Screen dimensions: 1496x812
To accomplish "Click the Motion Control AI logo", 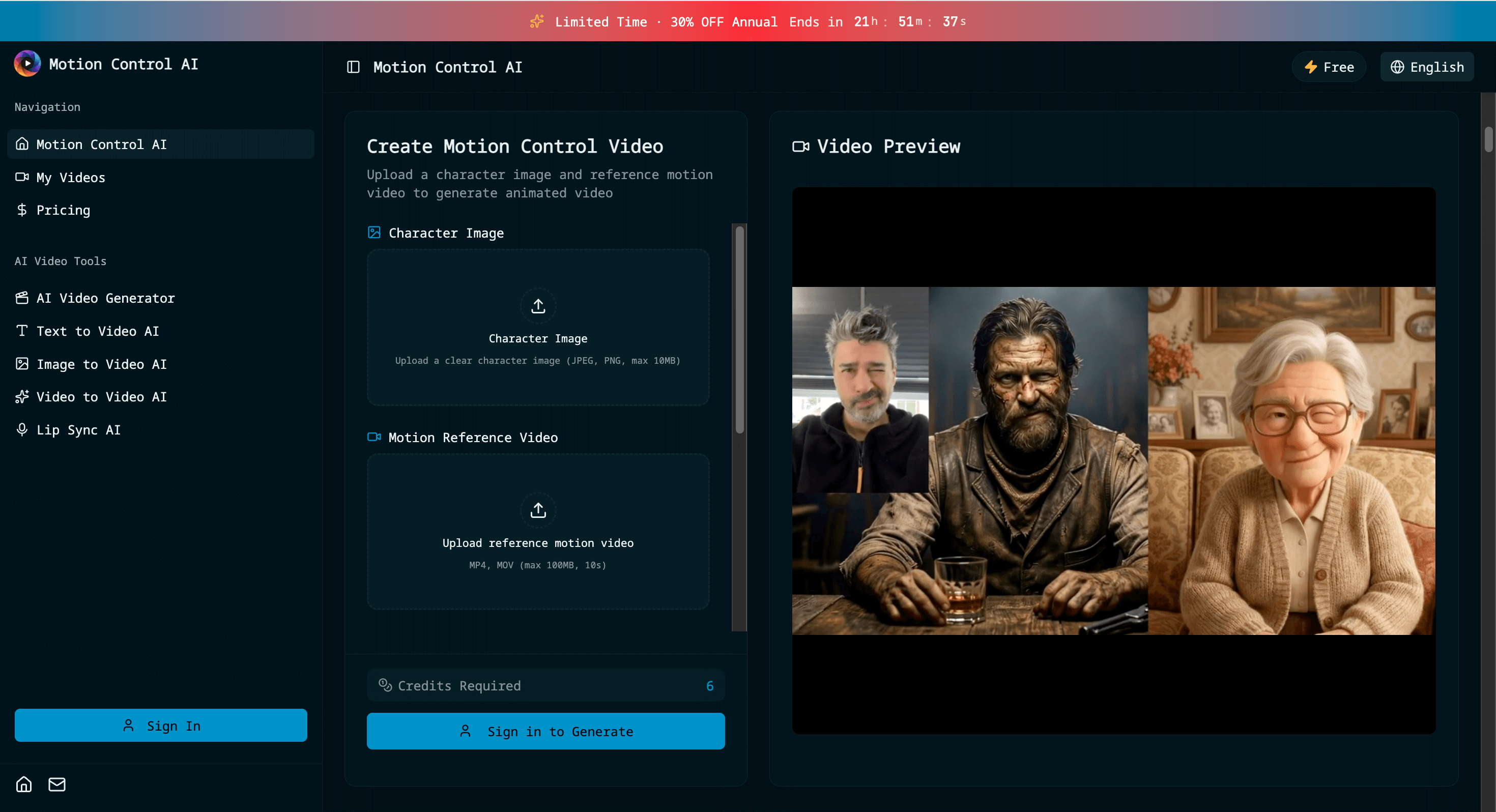I will [x=26, y=63].
